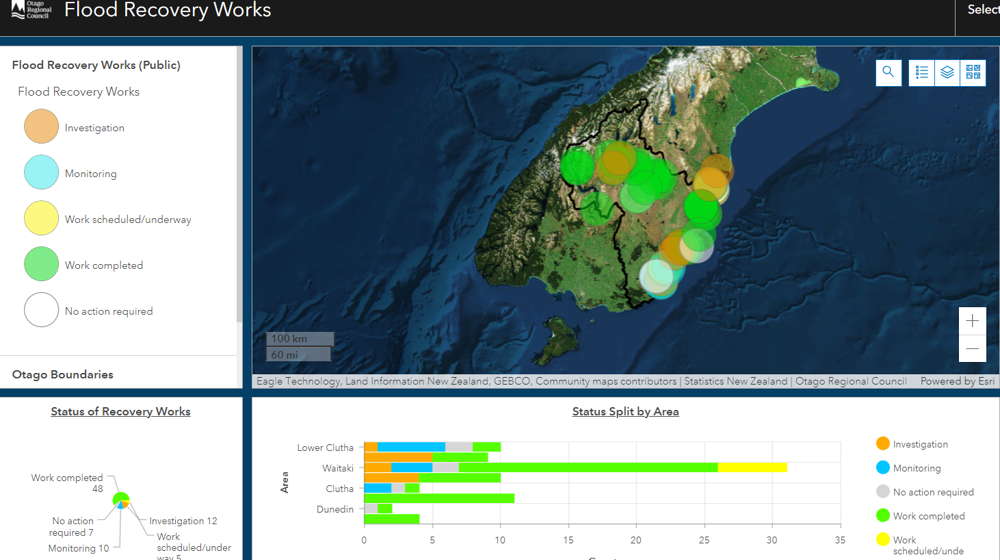Toggle Monitoring series in chart legend
Viewport: 1000px width, 560px height.
909,468
